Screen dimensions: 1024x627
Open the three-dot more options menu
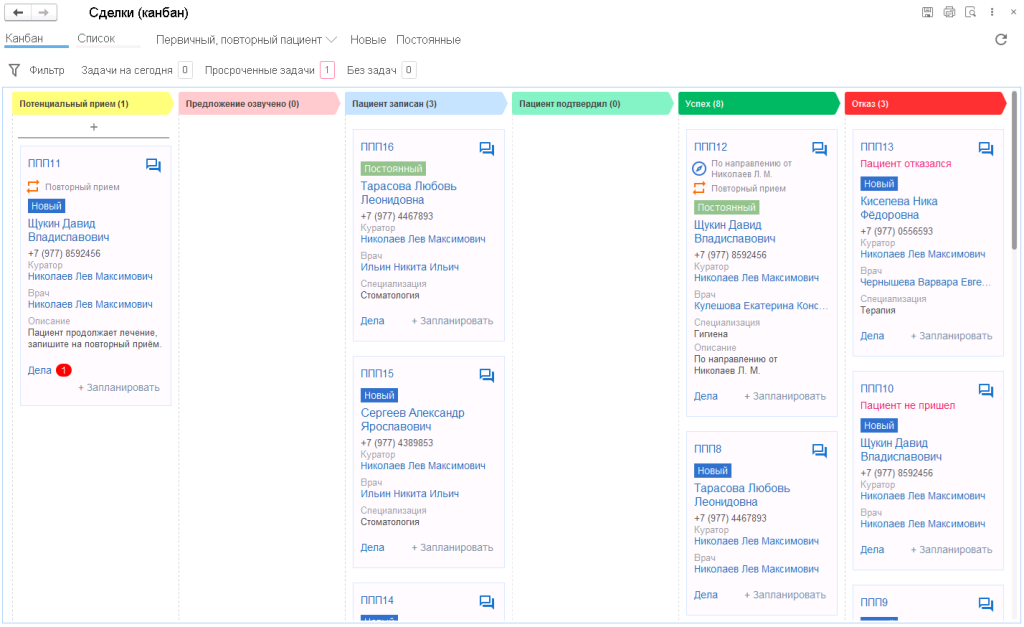click(991, 12)
